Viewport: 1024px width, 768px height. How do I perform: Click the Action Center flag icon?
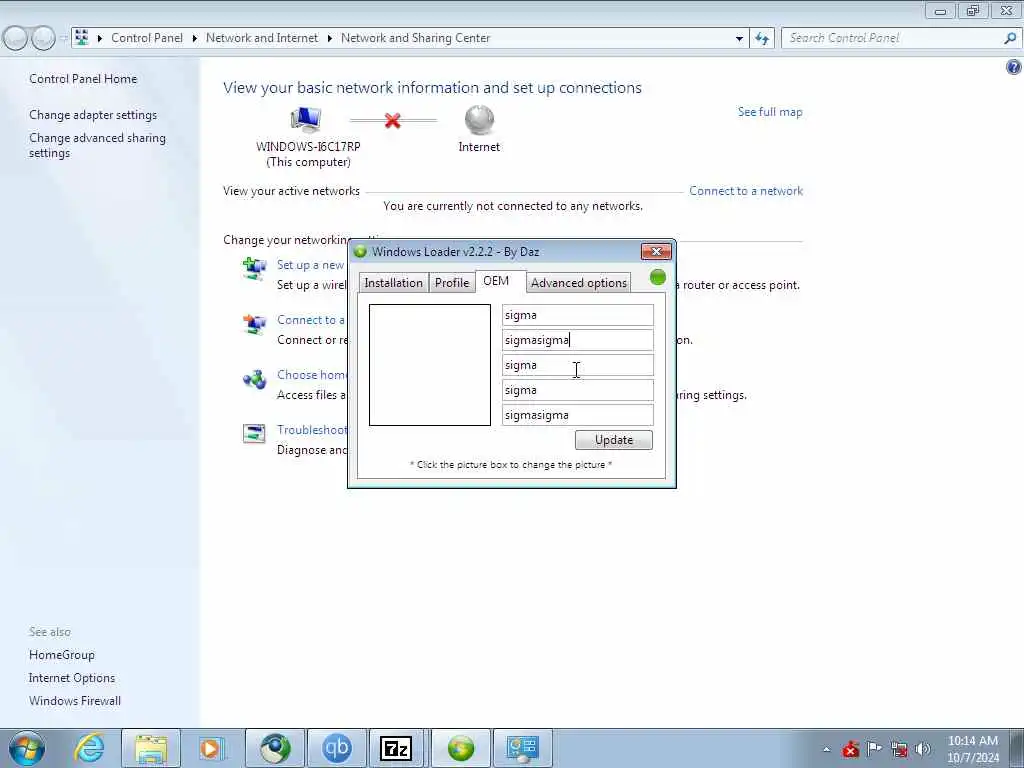[874, 748]
